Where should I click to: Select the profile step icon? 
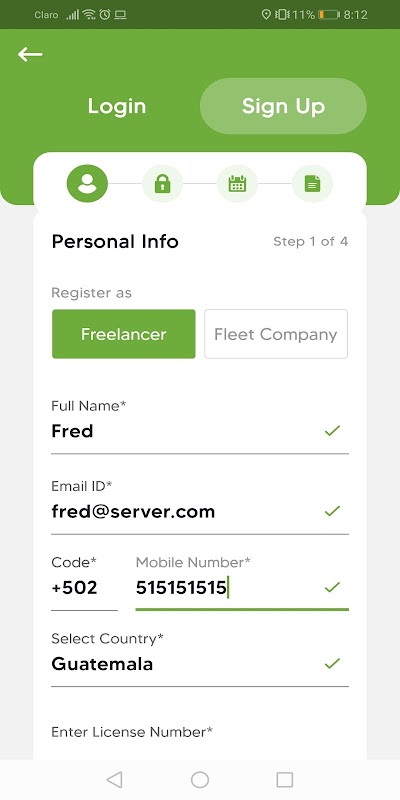pyautogui.click(x=87, y=184)
